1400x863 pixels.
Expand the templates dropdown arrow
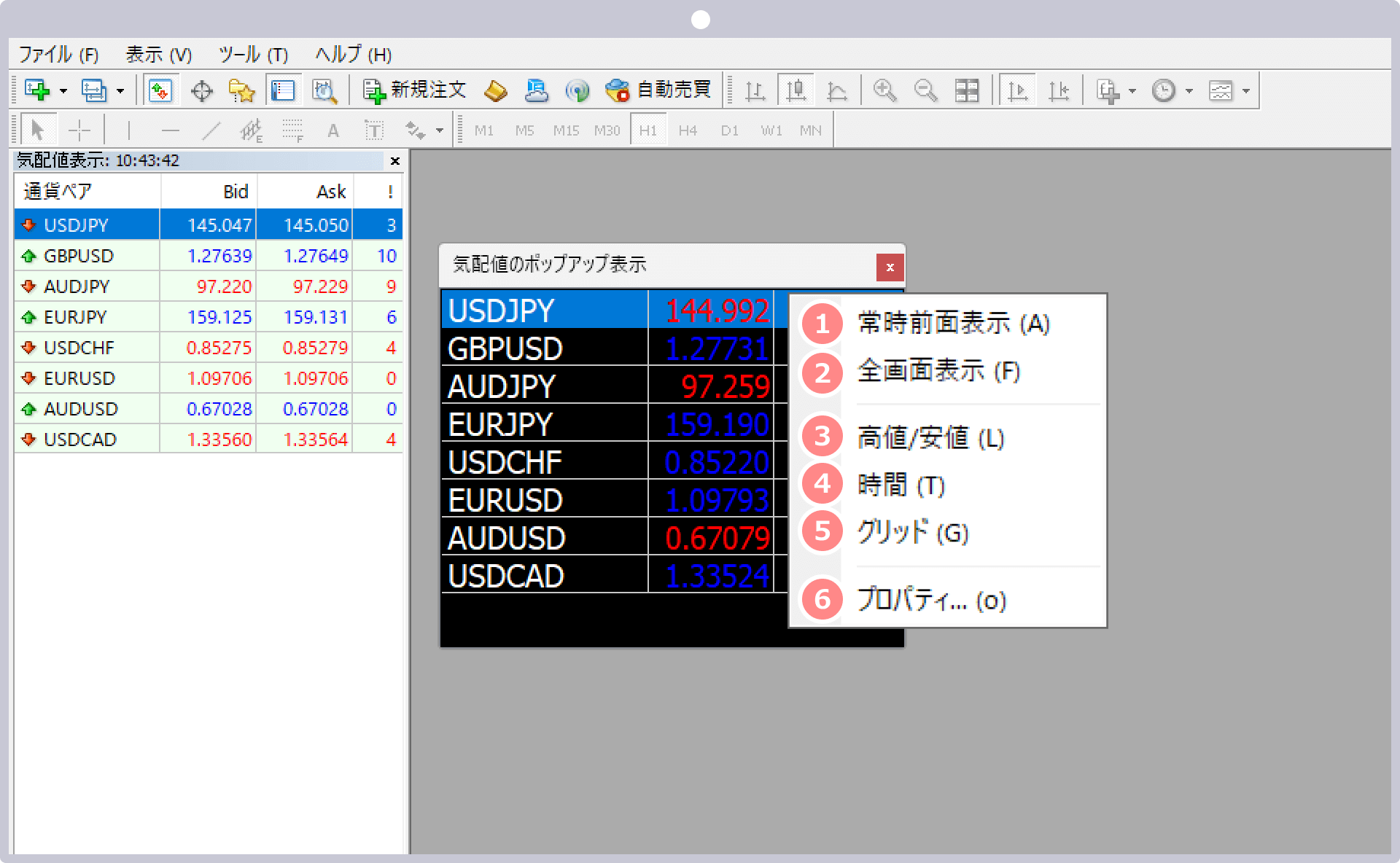coord(1246,91)
